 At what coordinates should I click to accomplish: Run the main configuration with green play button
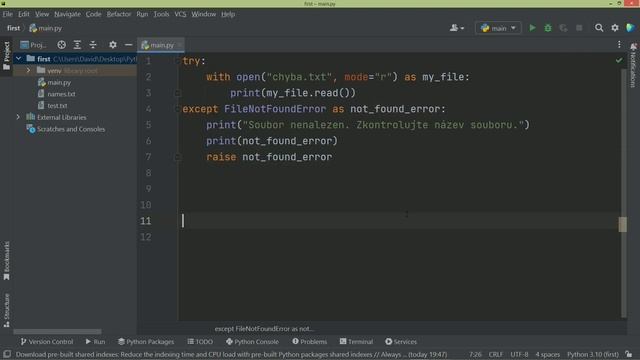tap(532, 28)
